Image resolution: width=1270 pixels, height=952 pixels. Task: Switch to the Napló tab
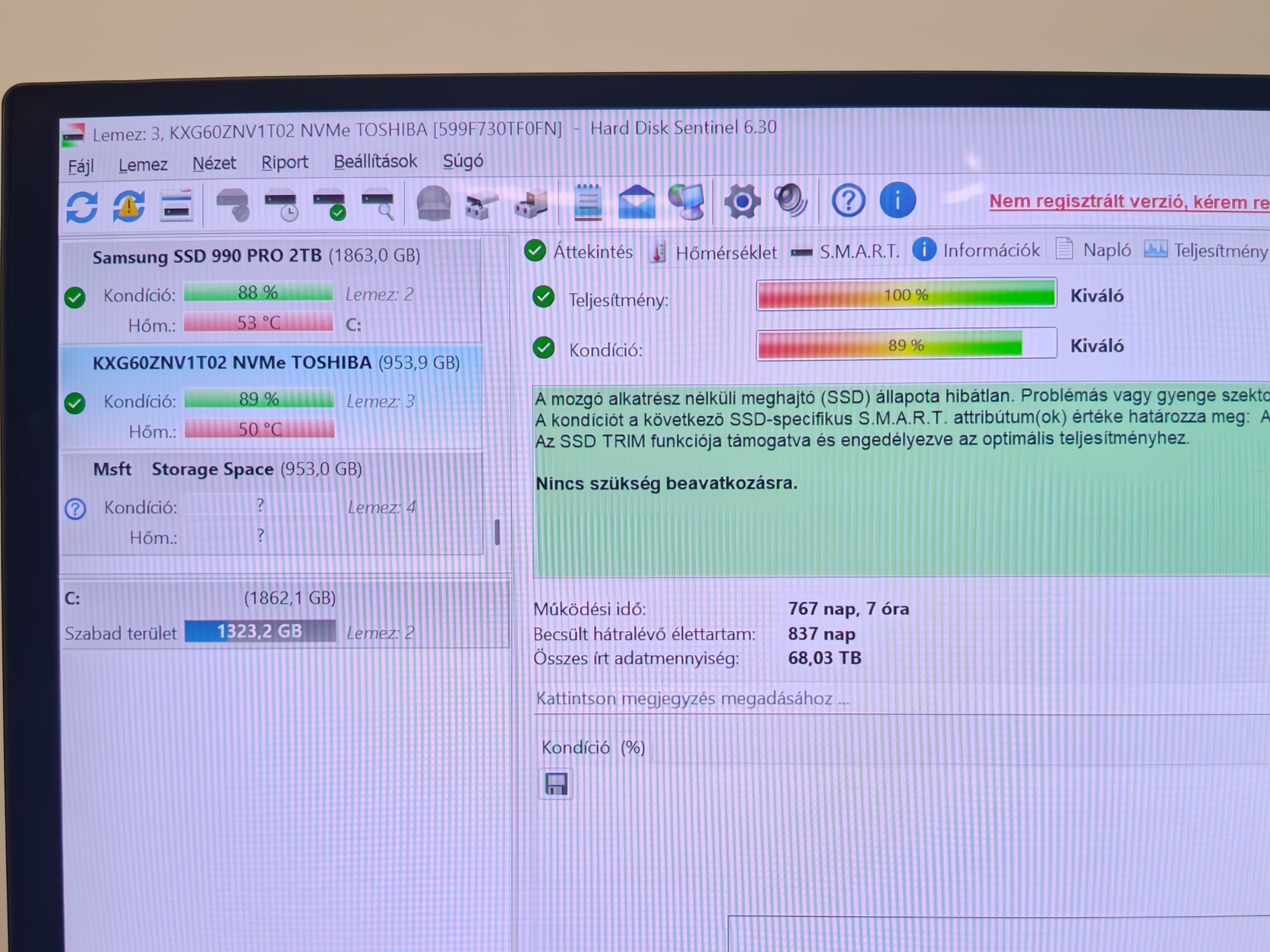point(1093,250)
